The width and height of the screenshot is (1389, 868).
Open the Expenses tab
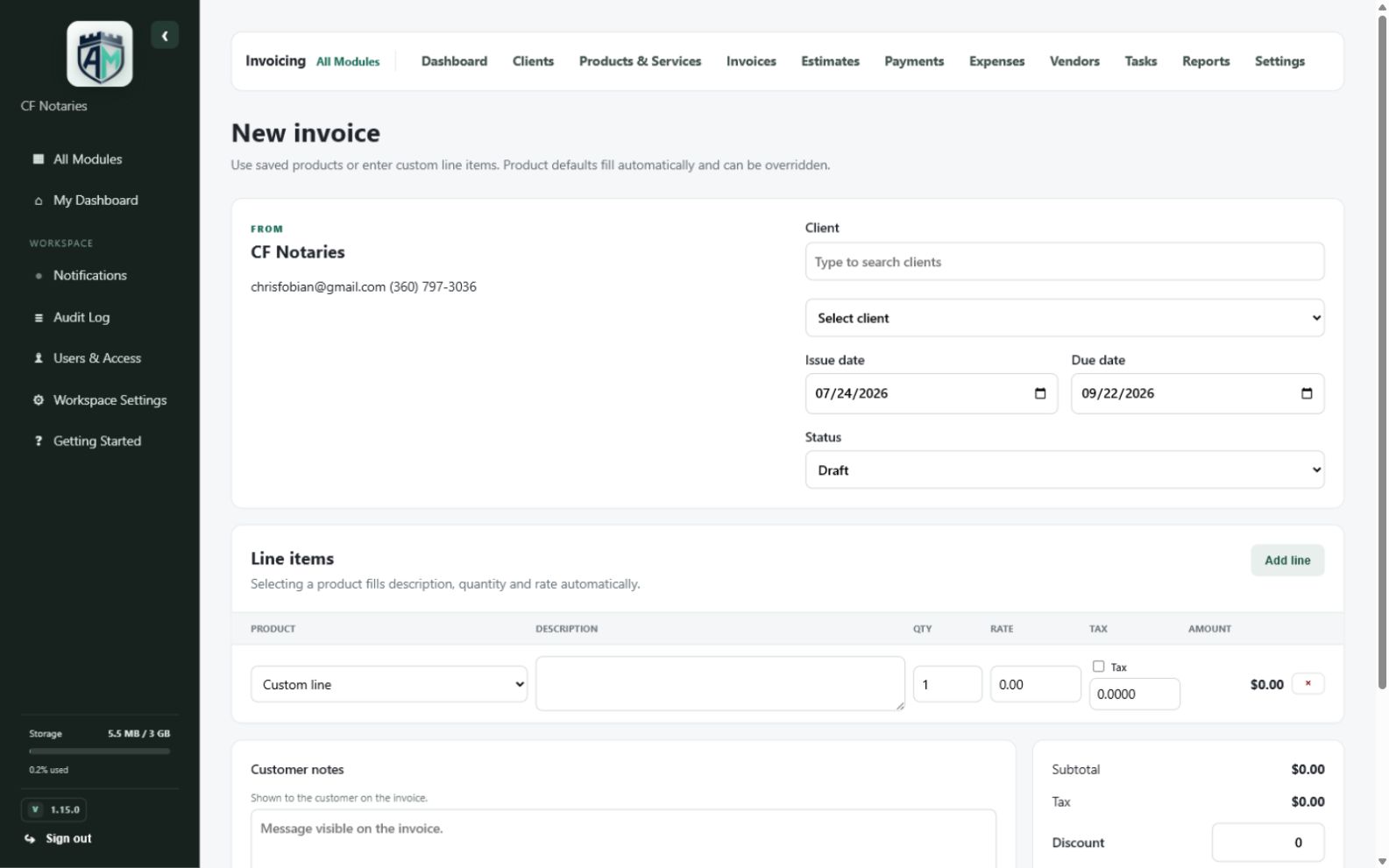(x=996, y=61)
